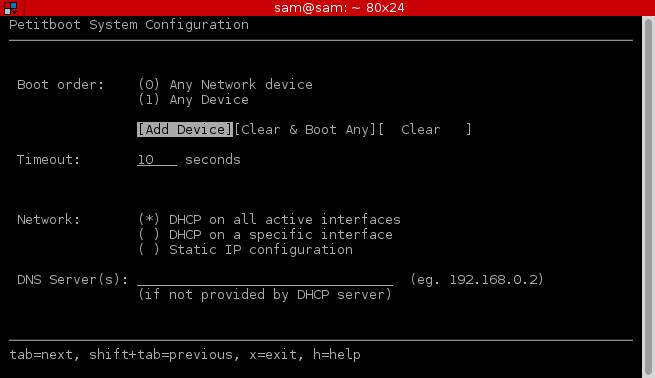Click the Network section label
Screen dimensions: 655x378
pyautogui.click(x=48, y=220)
